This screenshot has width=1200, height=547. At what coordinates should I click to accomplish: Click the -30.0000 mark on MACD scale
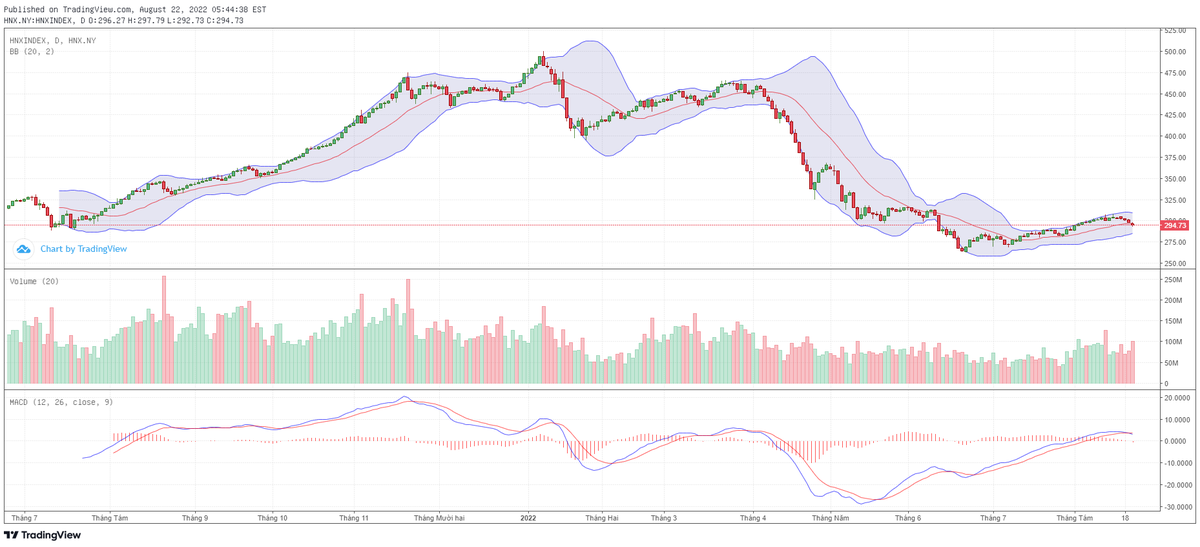(1176, 506)
